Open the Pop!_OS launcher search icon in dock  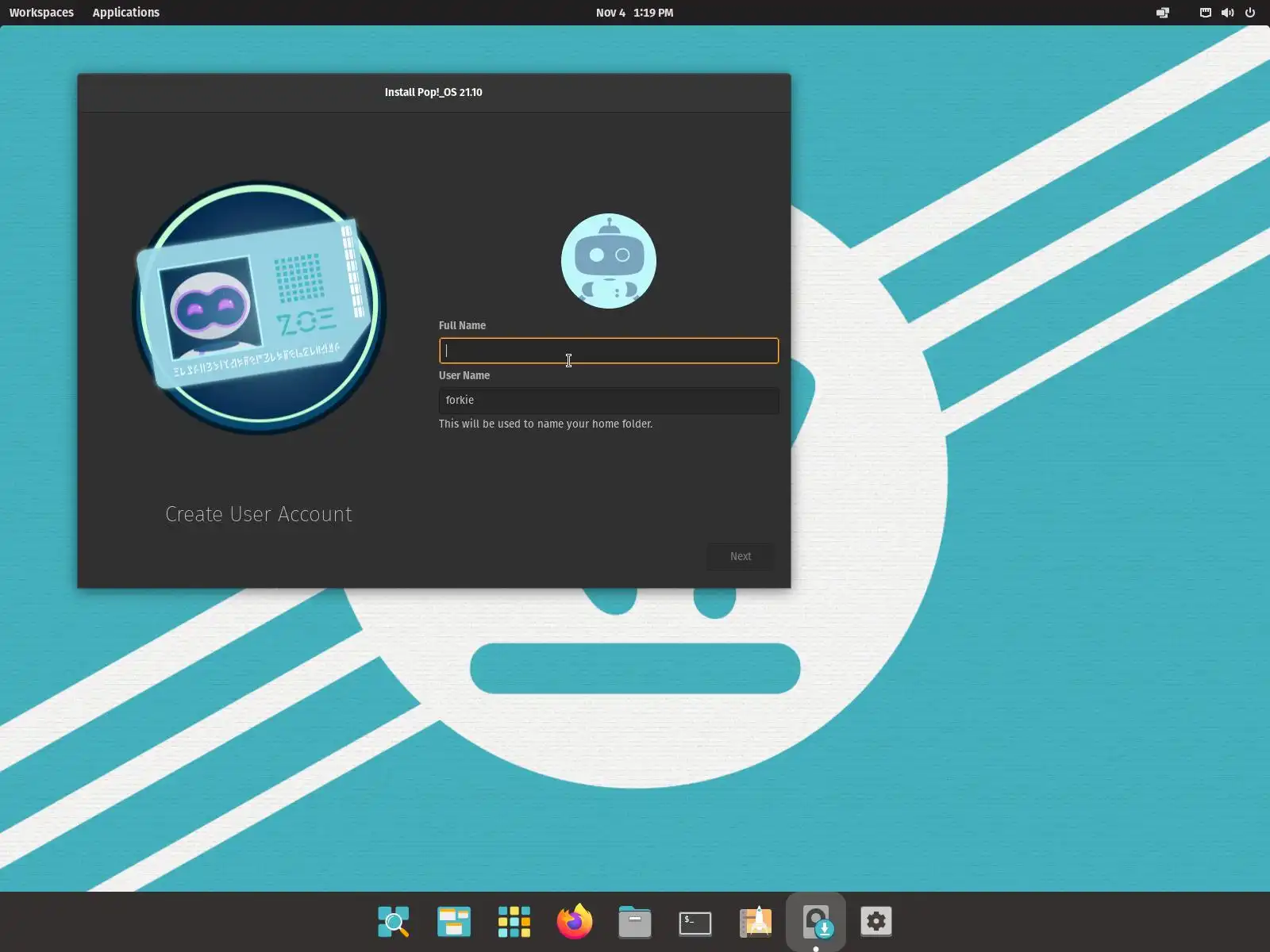394,922
